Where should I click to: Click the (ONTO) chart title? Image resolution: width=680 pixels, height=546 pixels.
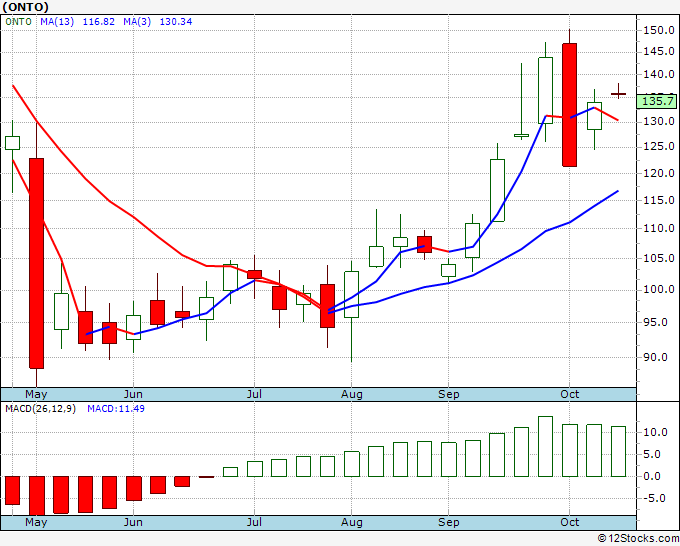click(x=25, y=7)
